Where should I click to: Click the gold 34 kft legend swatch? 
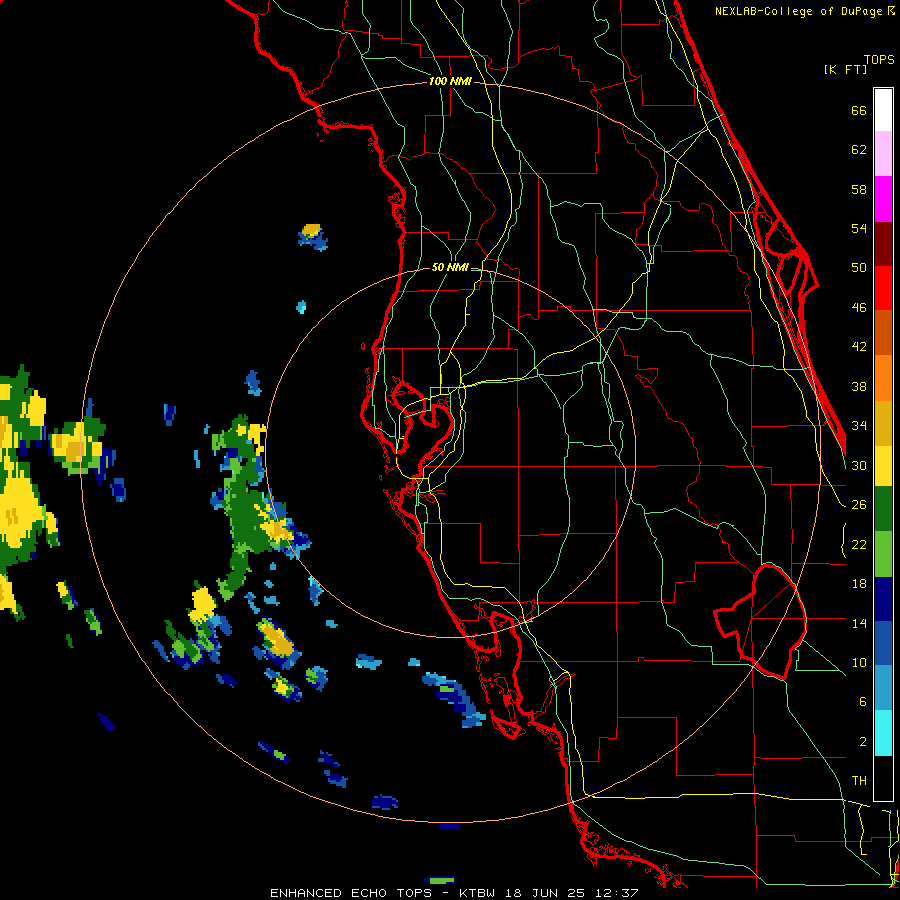coord(883,423)
